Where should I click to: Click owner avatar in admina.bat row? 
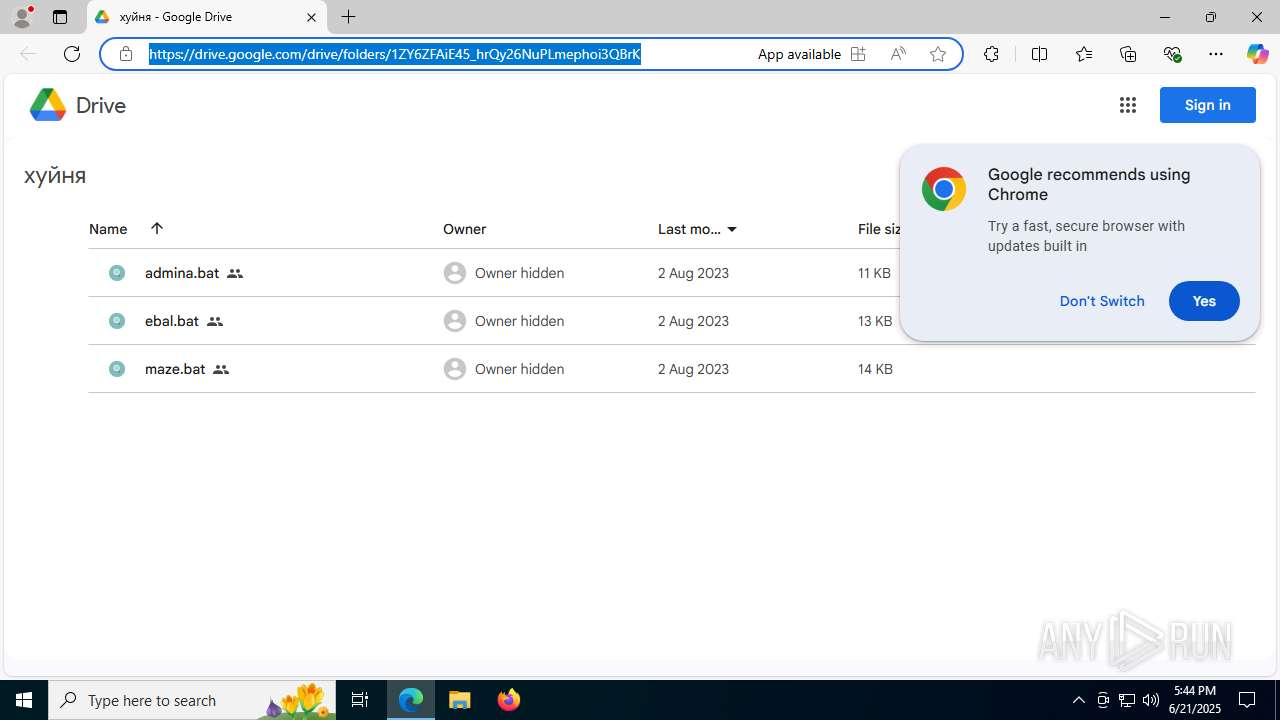click(x=455, y=273)
